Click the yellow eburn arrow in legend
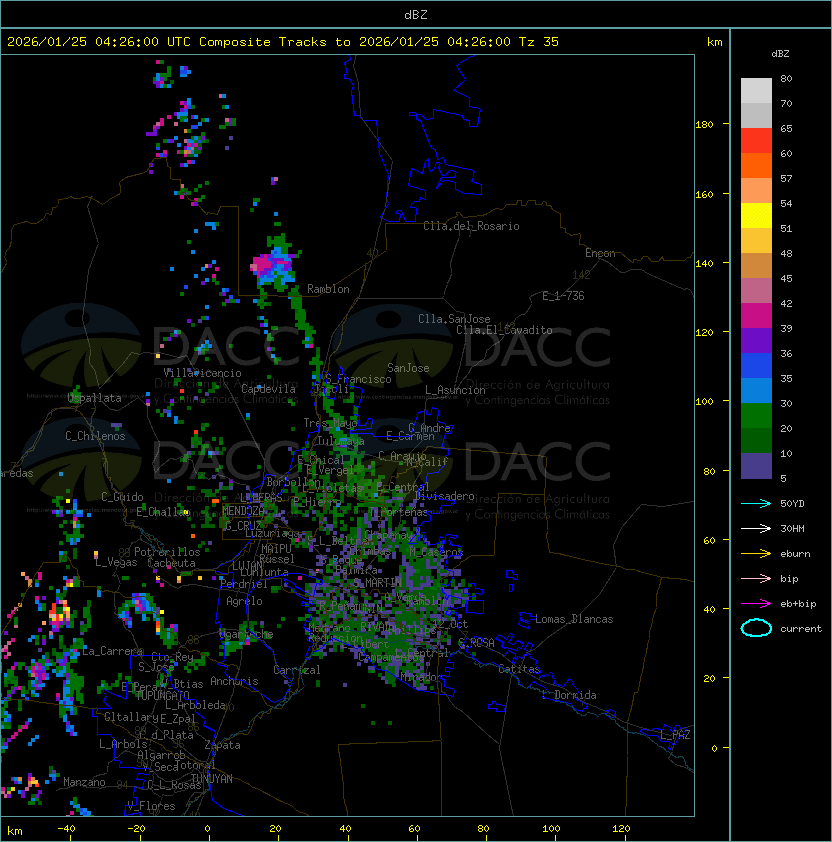The image size is (832, 842). point(756,554)
